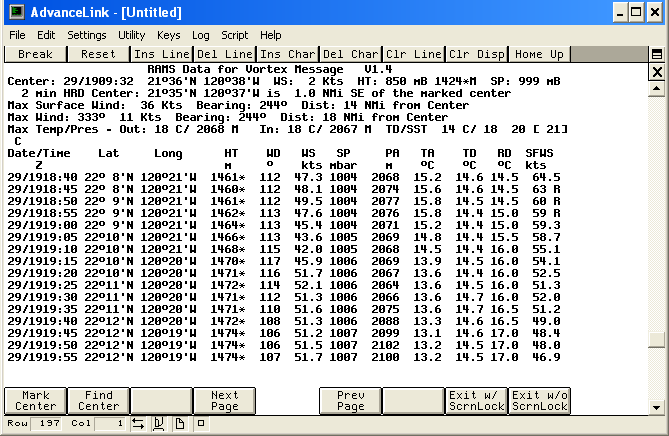Click the modem connection icon in status bar
Viewport: 669px width, 436px height.
pyautogui.click(x=159, y=423)
